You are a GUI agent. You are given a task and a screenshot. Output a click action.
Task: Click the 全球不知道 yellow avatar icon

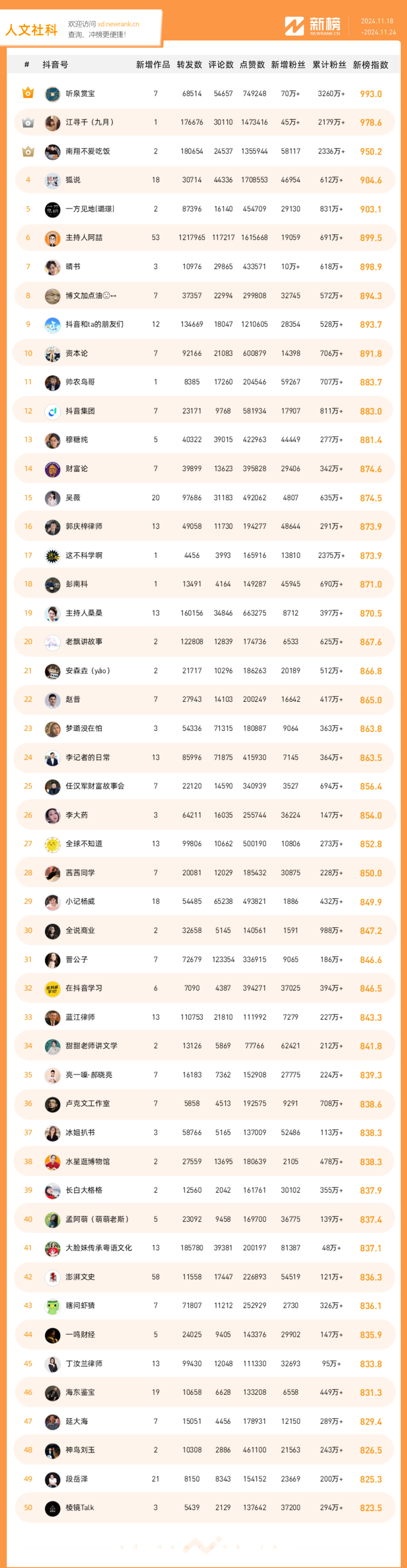tap(52, 844)
